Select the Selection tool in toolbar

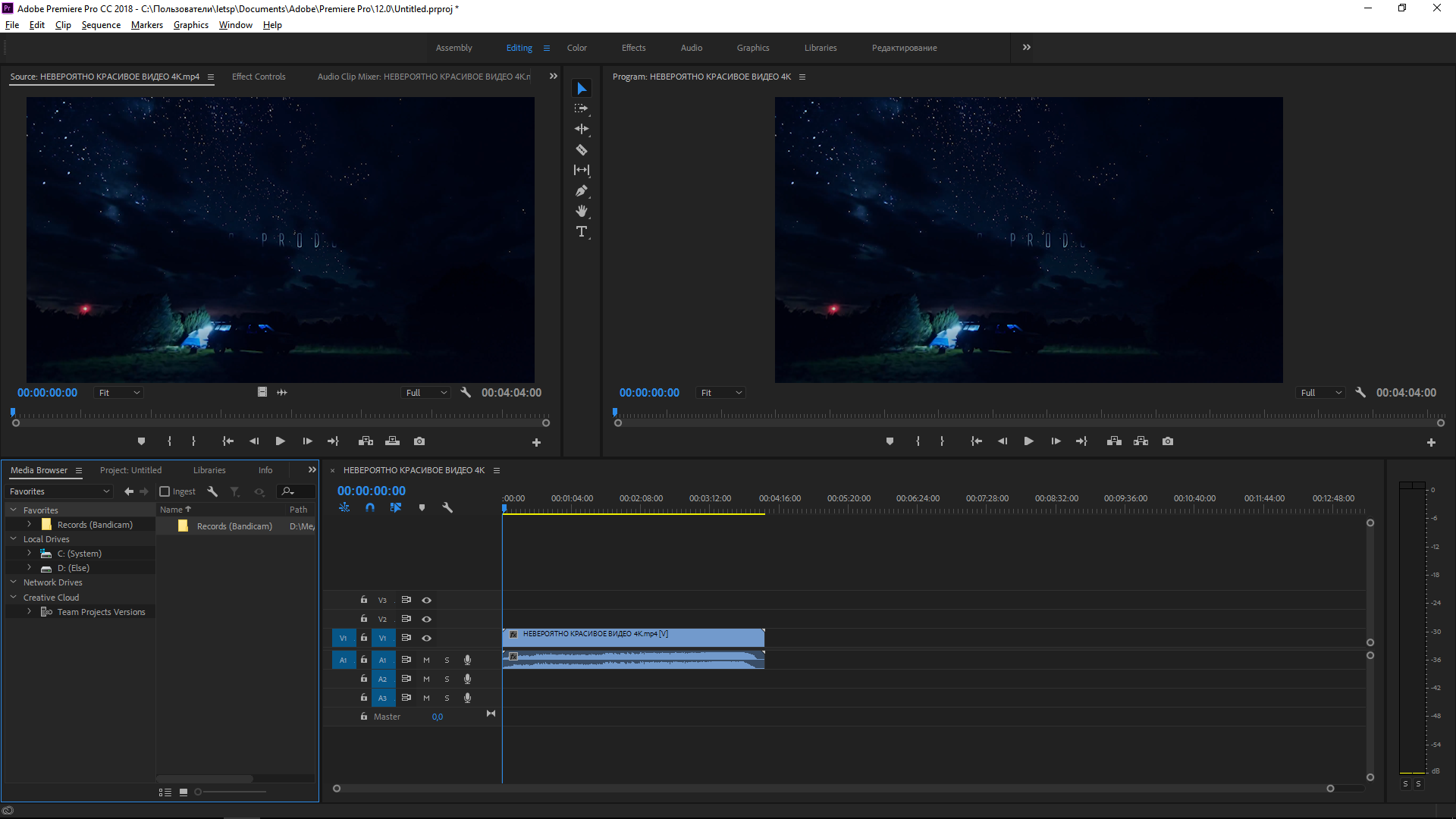tap(581, 88)
